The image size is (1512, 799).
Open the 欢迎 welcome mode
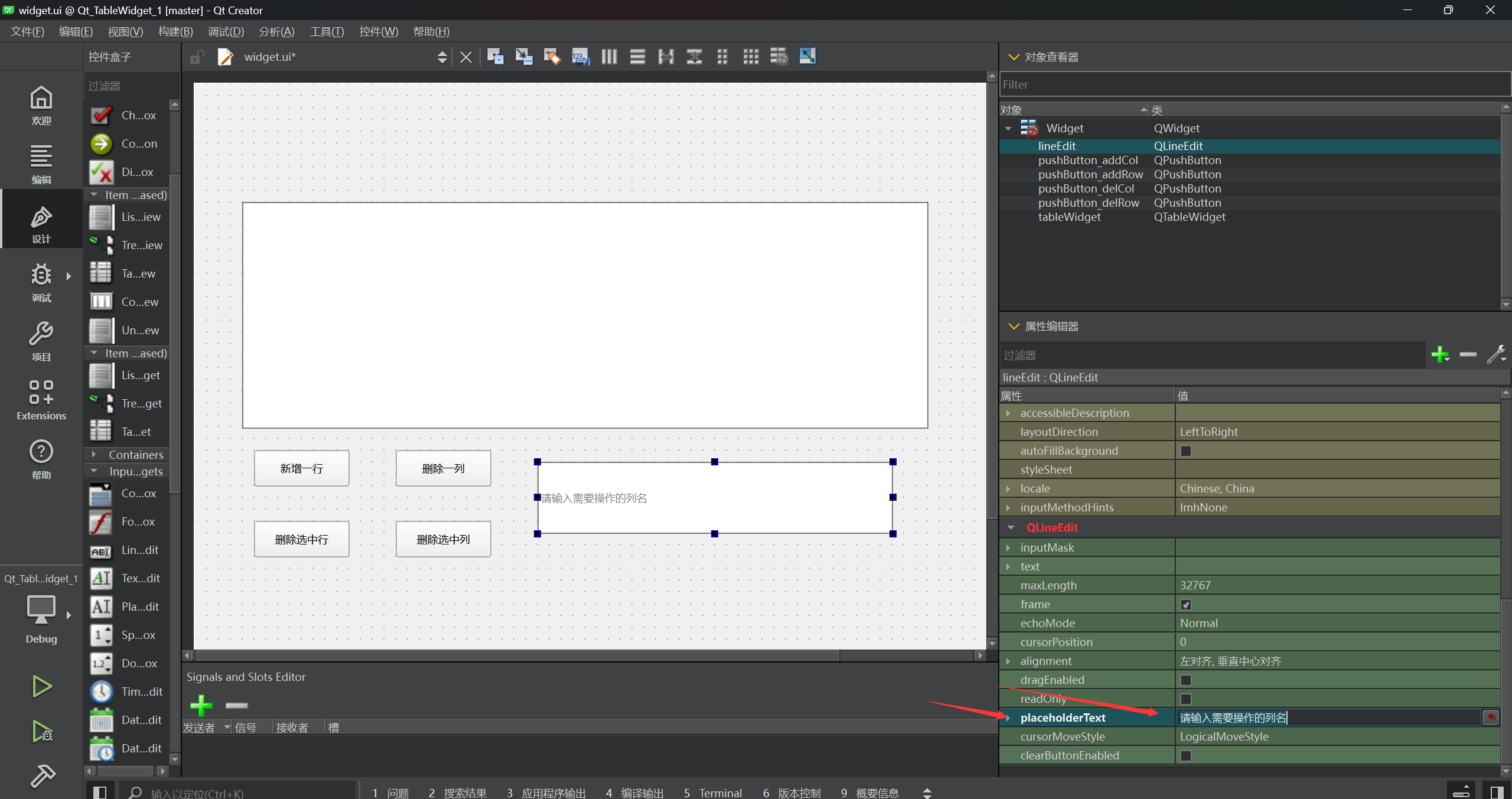pyautogui.click(x=41, y=106)
